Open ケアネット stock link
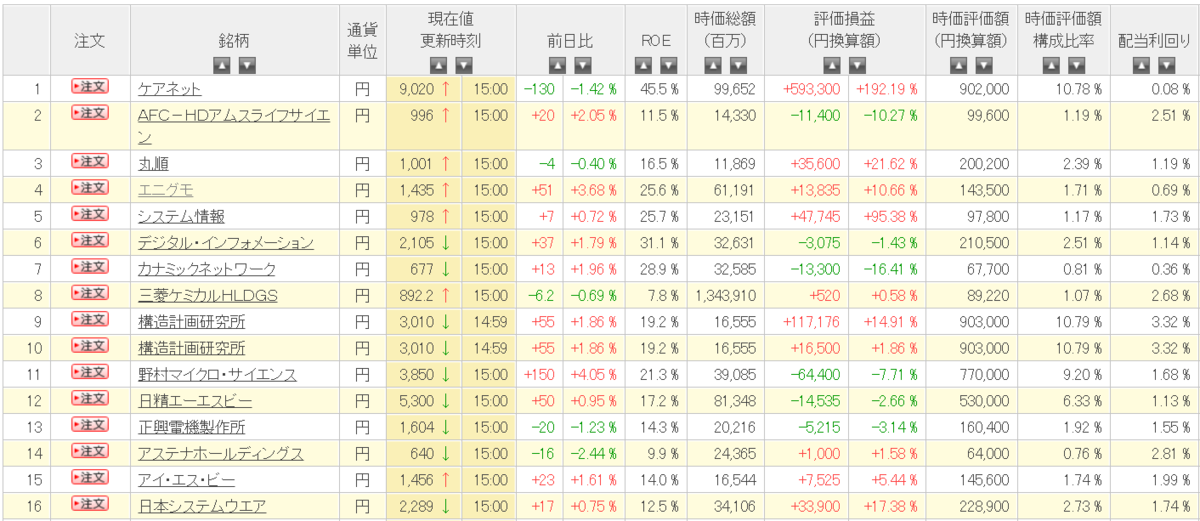 click(170, 89)
